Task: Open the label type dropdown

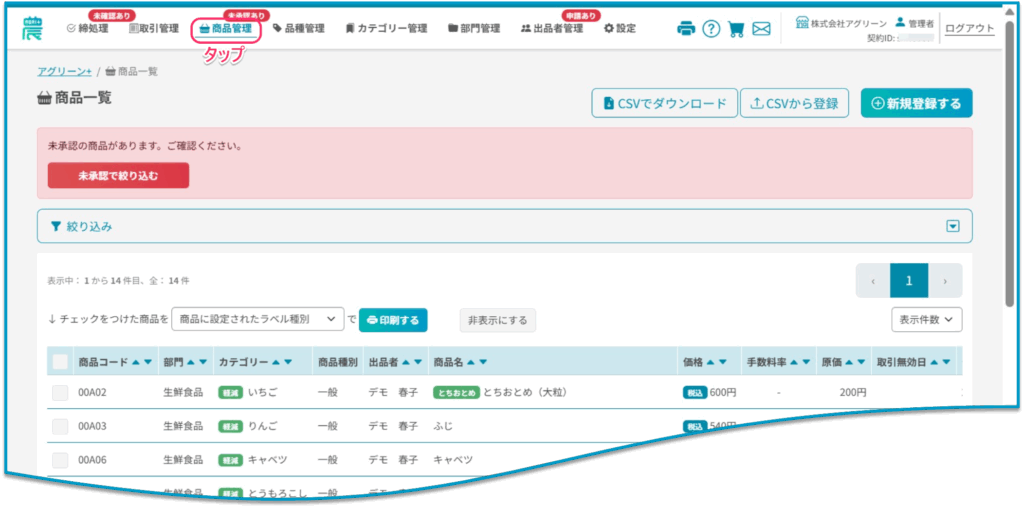Action: (x=257, y=319)
